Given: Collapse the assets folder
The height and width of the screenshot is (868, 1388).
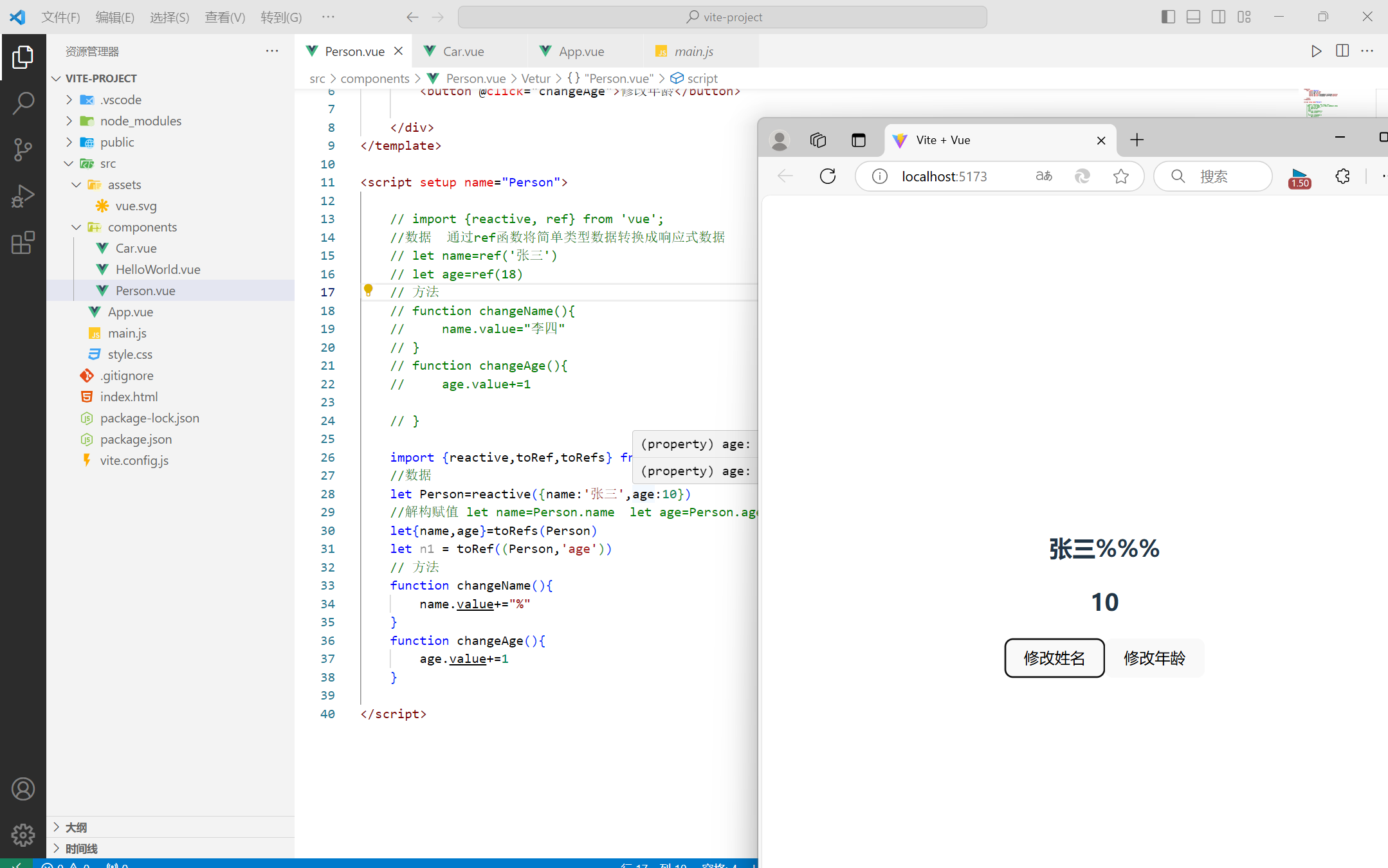Looking at the screenshot, I should (77, 185).
